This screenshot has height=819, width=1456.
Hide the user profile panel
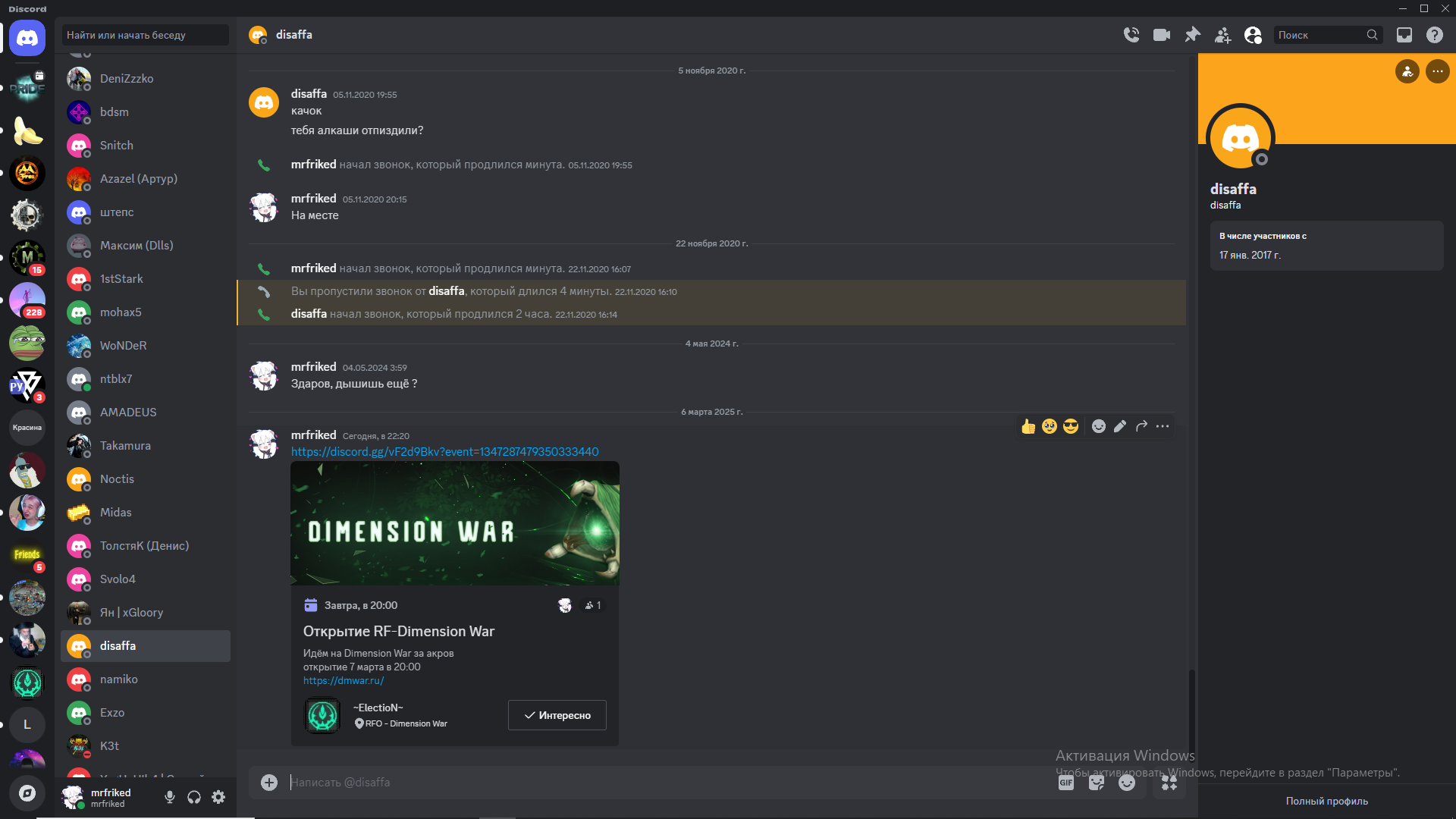point(1253,35)
